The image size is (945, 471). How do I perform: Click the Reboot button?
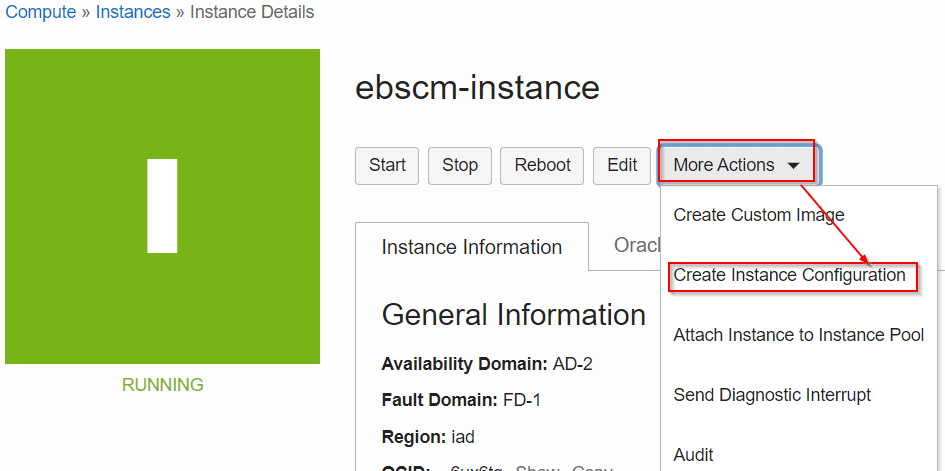click(542, 165)
